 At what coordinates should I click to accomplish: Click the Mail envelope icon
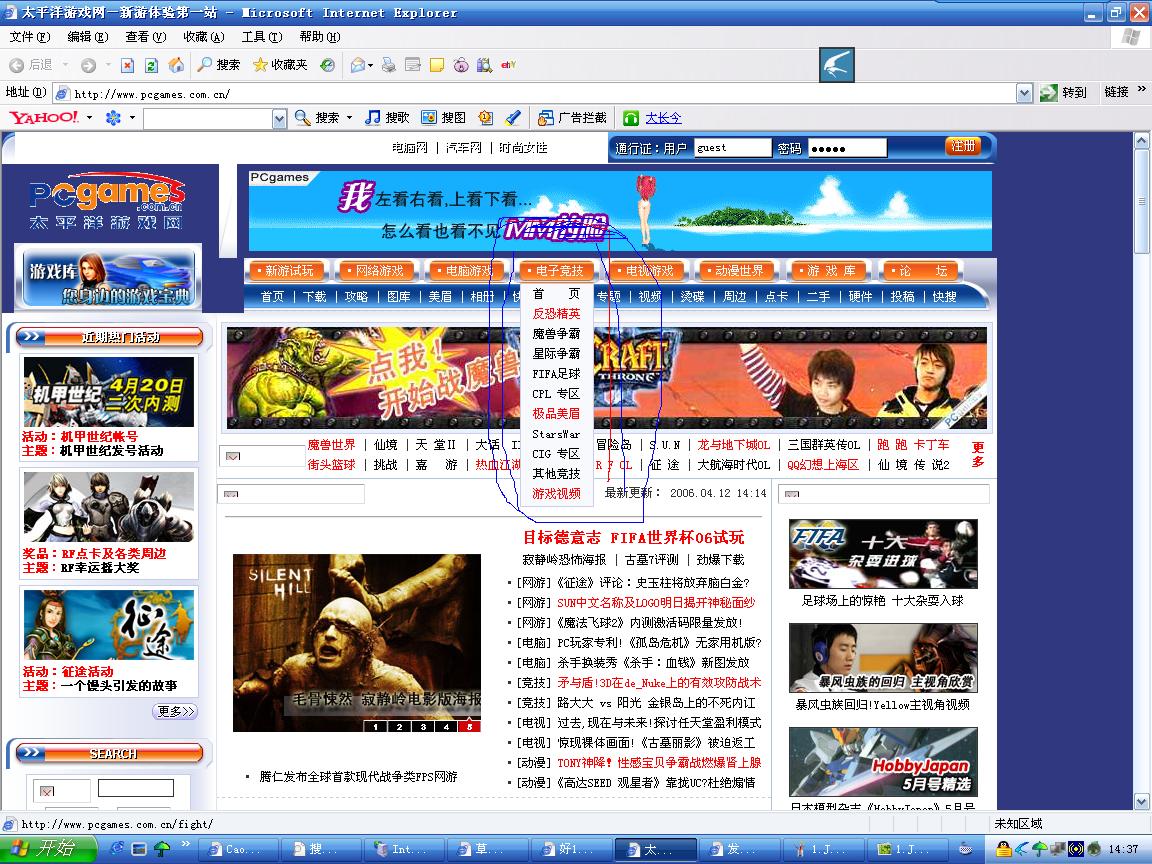point(358,65)
